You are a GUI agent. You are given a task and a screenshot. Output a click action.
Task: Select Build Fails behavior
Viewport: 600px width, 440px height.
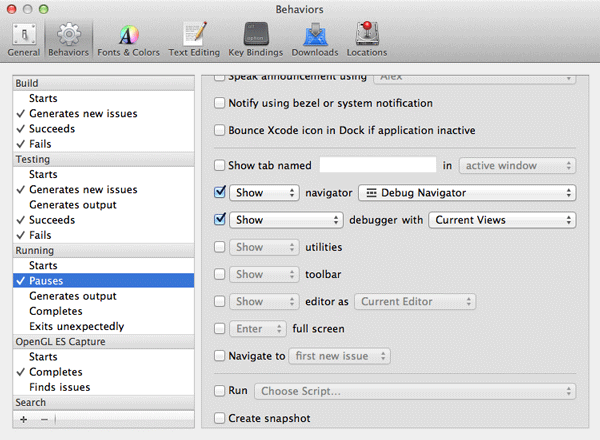click(x=103, y=144)
